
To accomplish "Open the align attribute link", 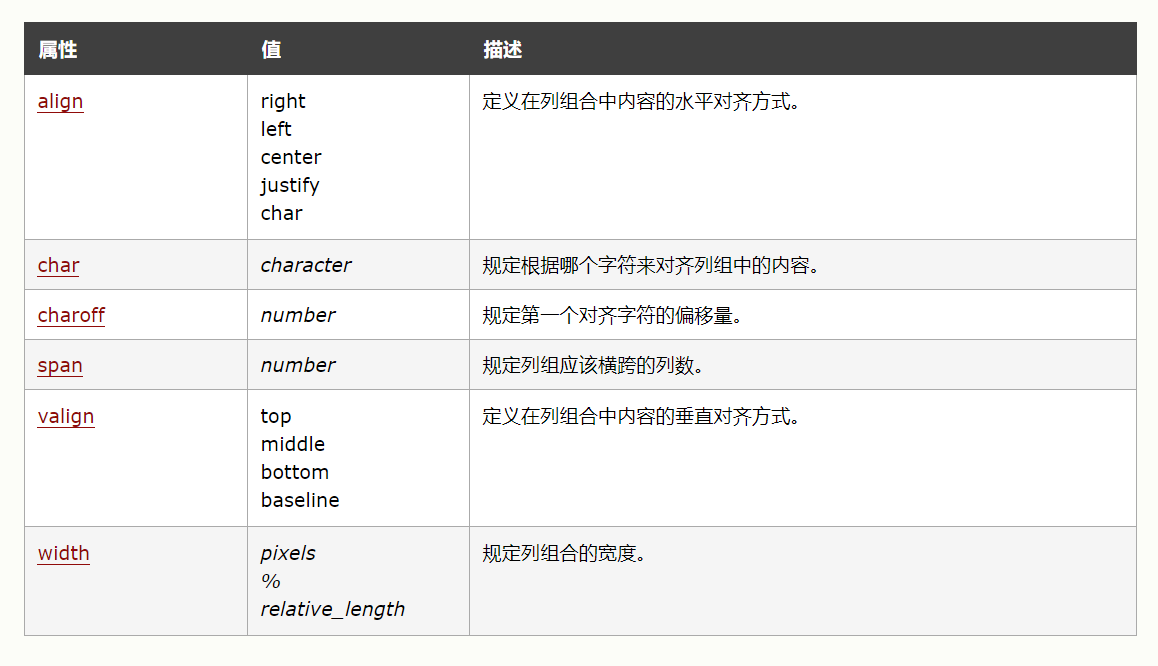I will click(60, 101).
